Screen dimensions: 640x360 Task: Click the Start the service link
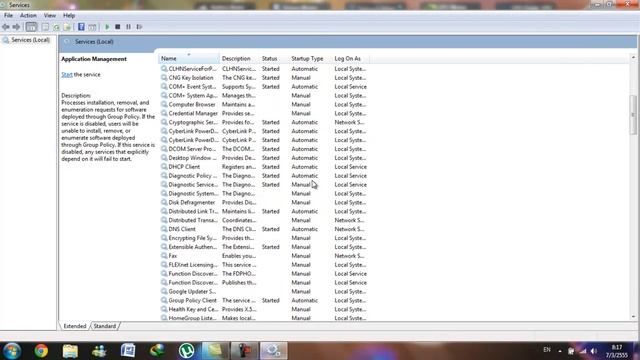point(67,75)
